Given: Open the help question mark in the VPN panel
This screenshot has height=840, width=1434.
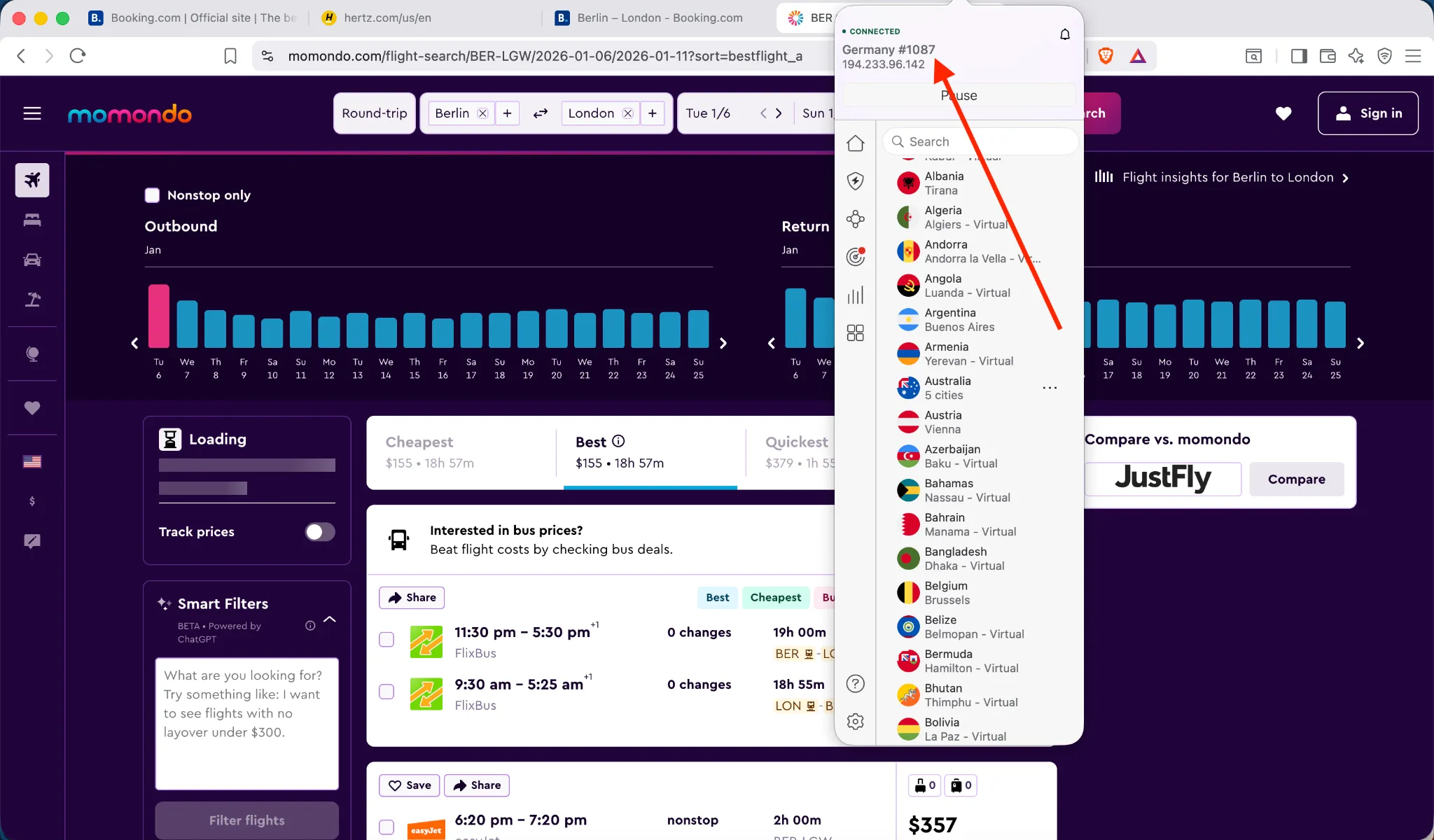Looking at the screenshot, I should pos(856,683).
